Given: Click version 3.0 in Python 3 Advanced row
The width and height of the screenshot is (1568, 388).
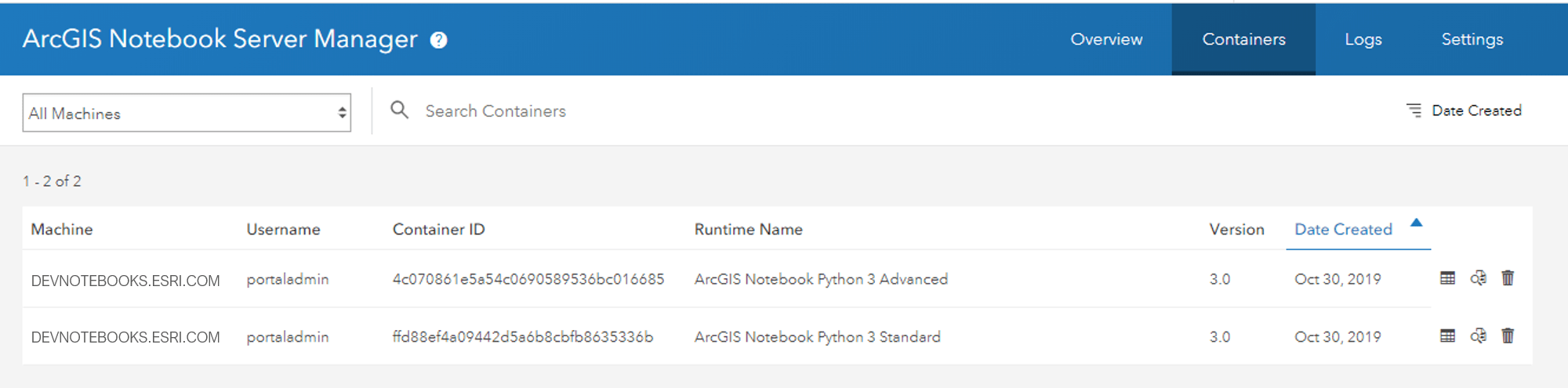Looking at the screenshot, I should click(x=1220, y=279).
